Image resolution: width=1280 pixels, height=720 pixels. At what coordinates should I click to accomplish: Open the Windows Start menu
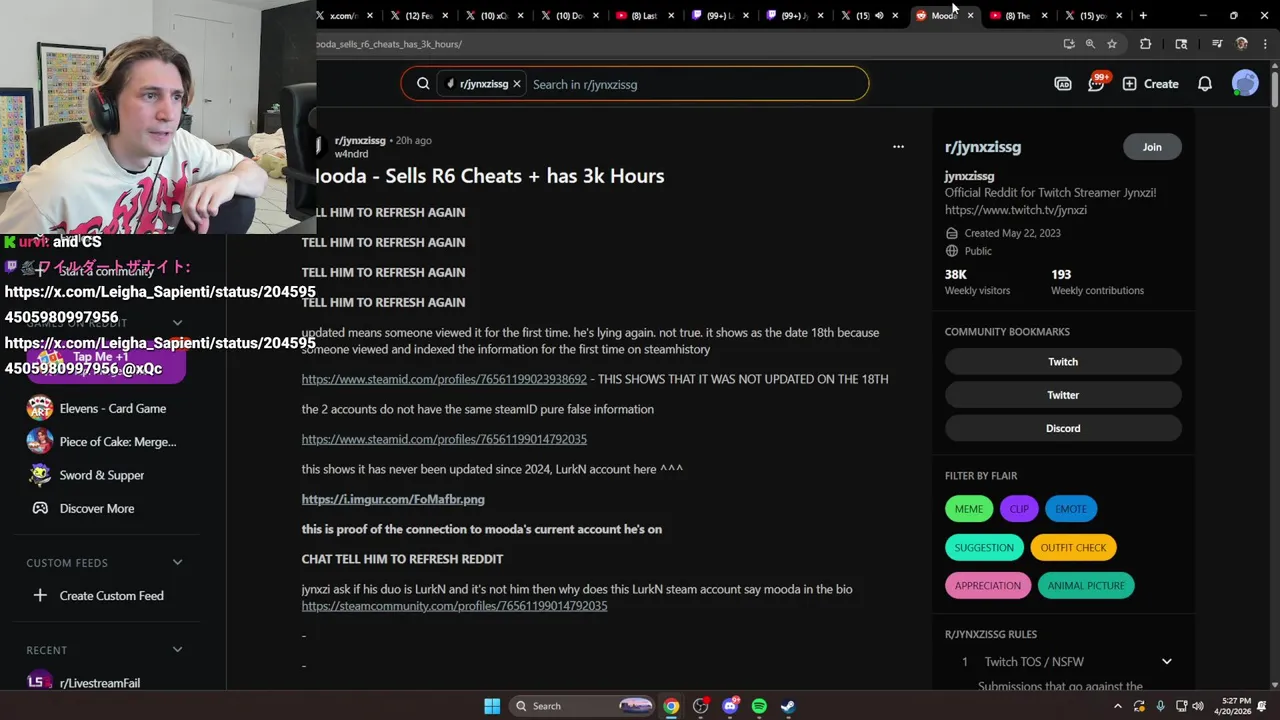point(492,706)
